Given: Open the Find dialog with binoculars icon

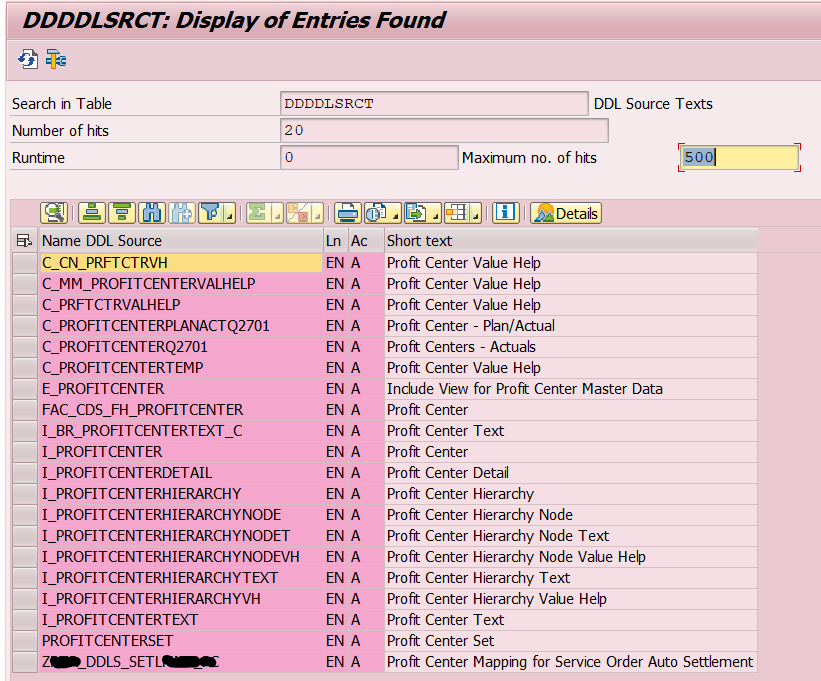Looking at the screenshot, I should point(152,213).
